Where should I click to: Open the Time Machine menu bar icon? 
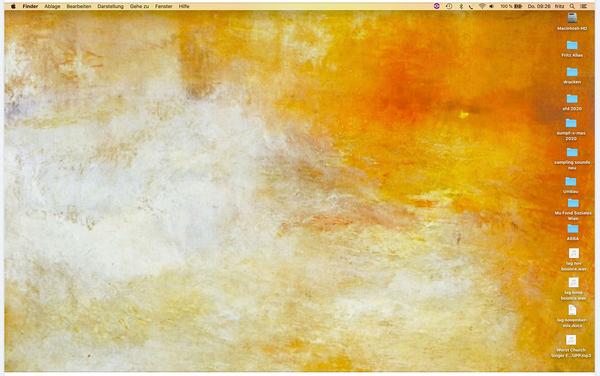point(449,6)
